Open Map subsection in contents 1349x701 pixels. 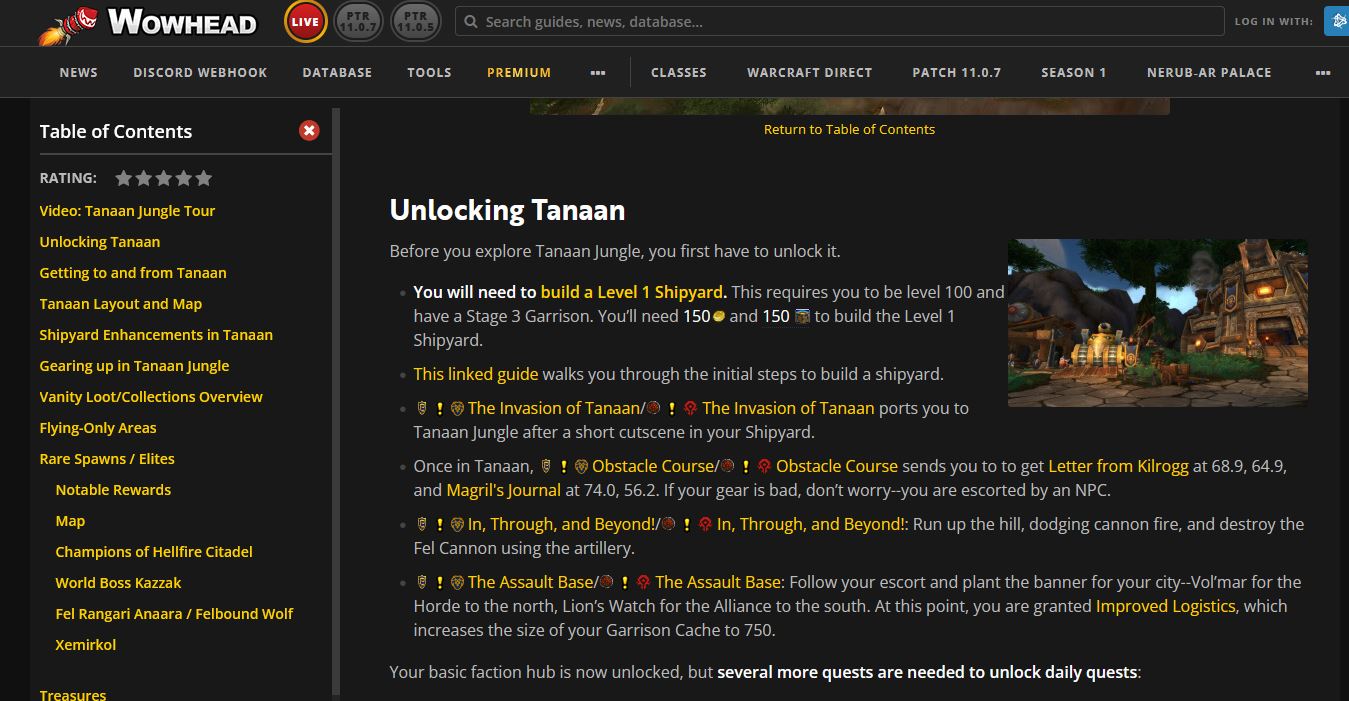pyautogui.click(x=70, y=521)
